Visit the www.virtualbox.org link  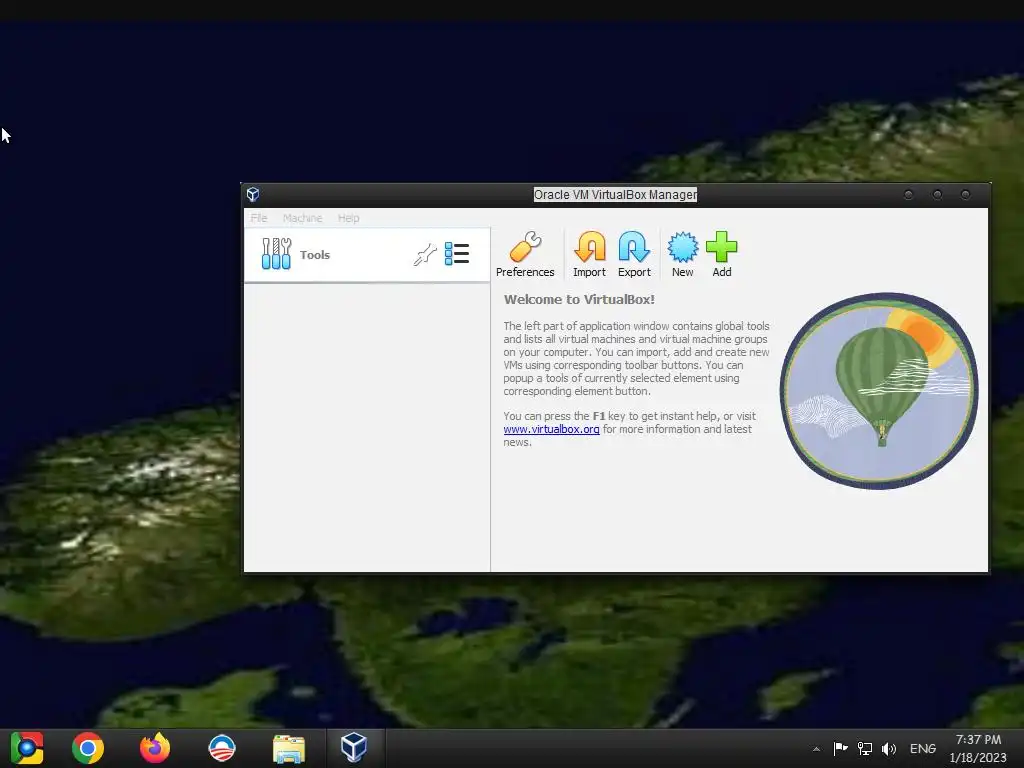tap(551, 429)
